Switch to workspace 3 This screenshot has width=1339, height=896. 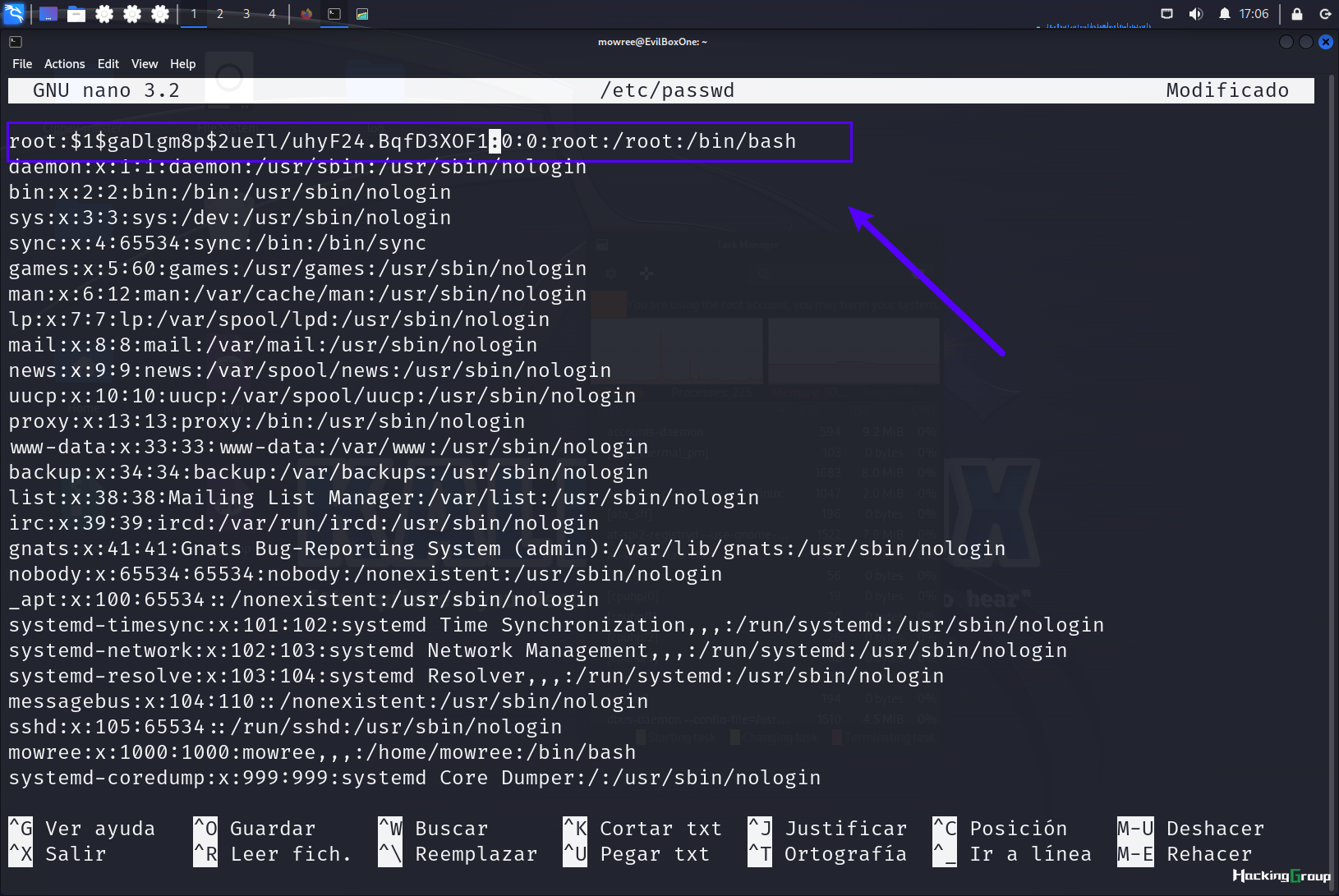(246, 14)
